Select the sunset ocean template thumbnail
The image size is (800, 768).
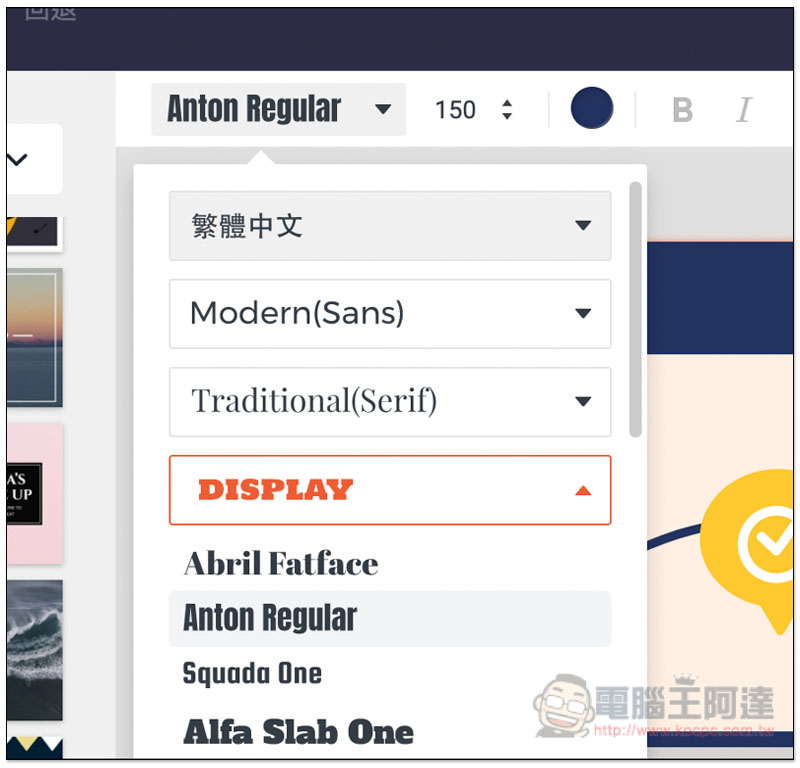pos(35,337)
